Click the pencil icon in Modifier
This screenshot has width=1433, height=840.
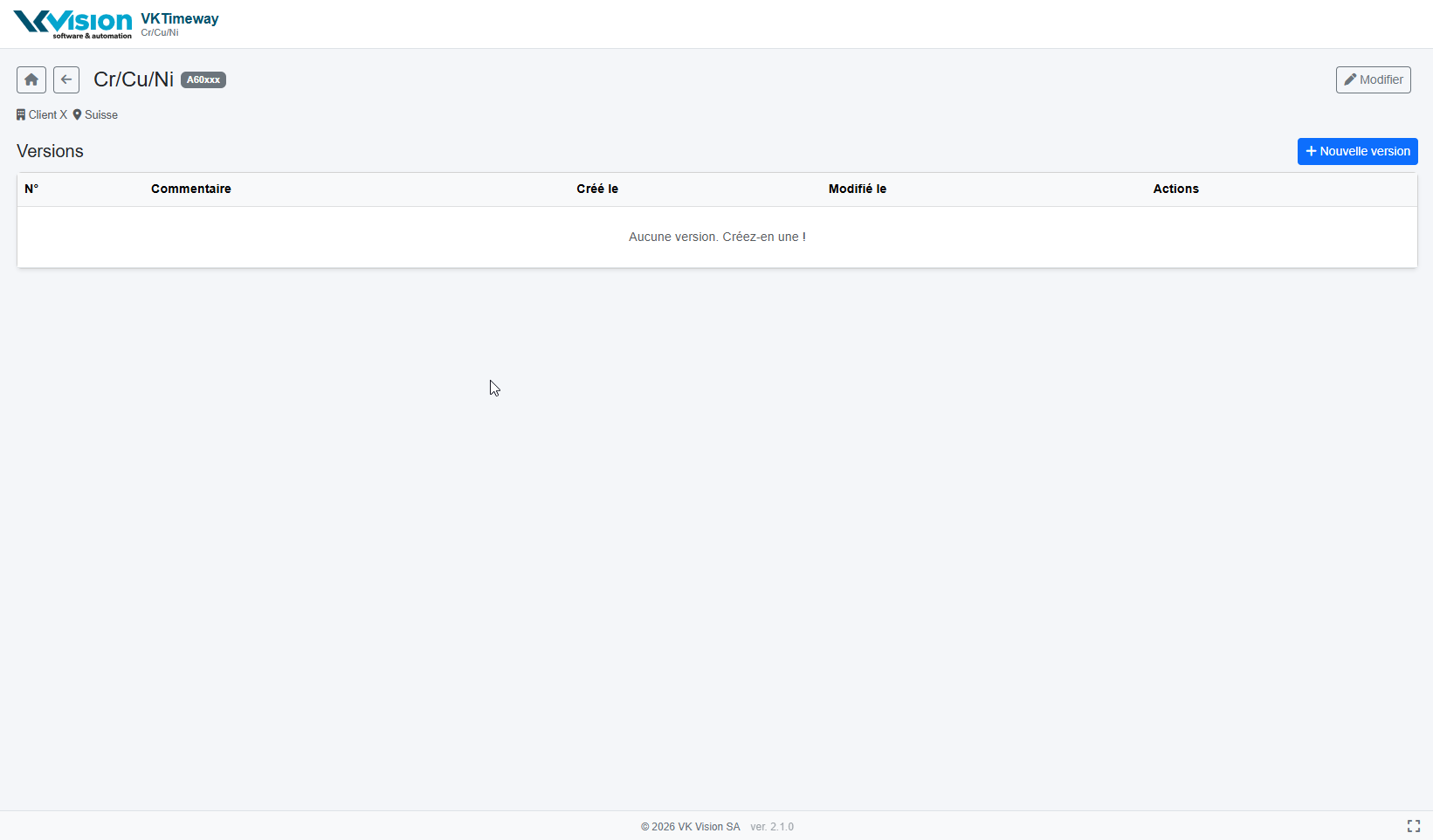click(1350, 79)
